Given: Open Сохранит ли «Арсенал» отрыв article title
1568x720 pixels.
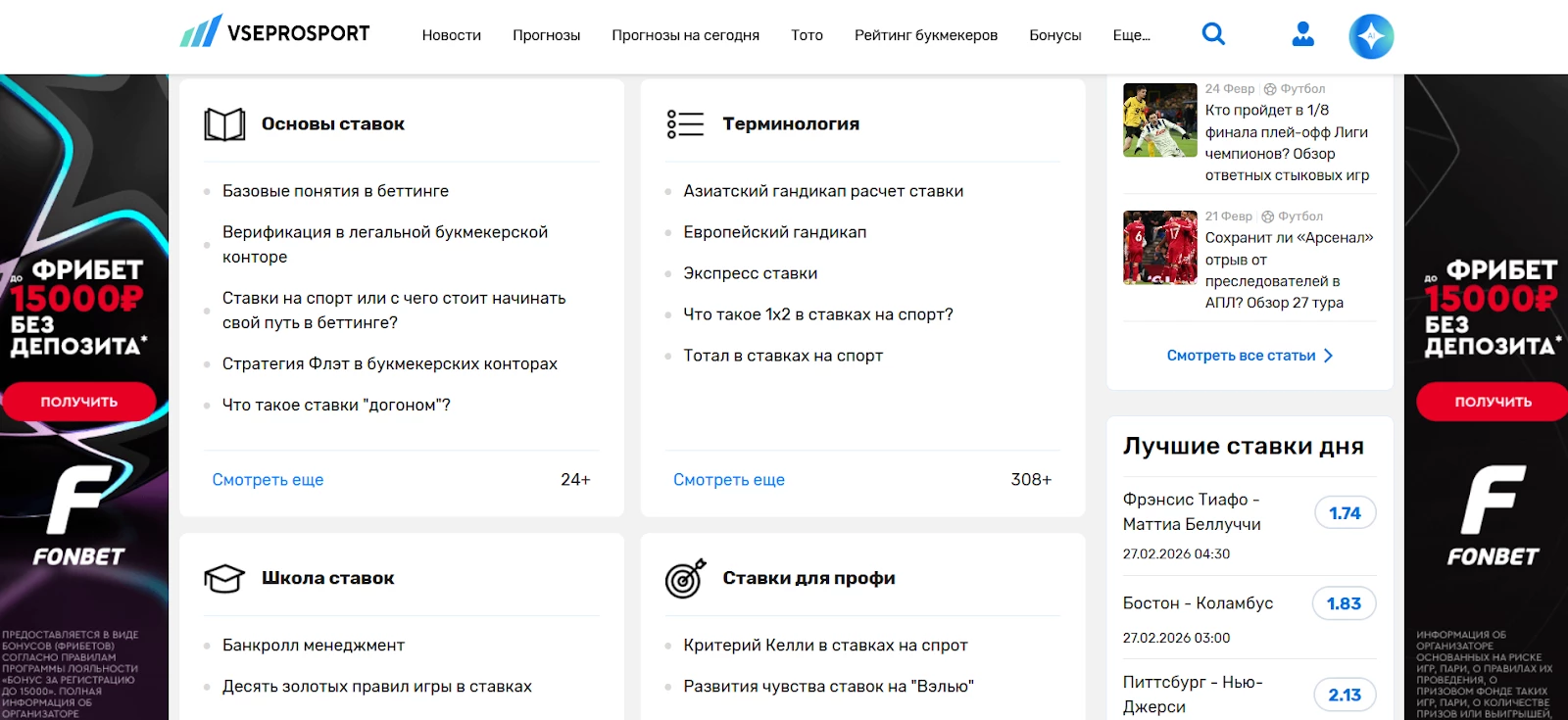Looking at the screenshot, I should 1290,270.
